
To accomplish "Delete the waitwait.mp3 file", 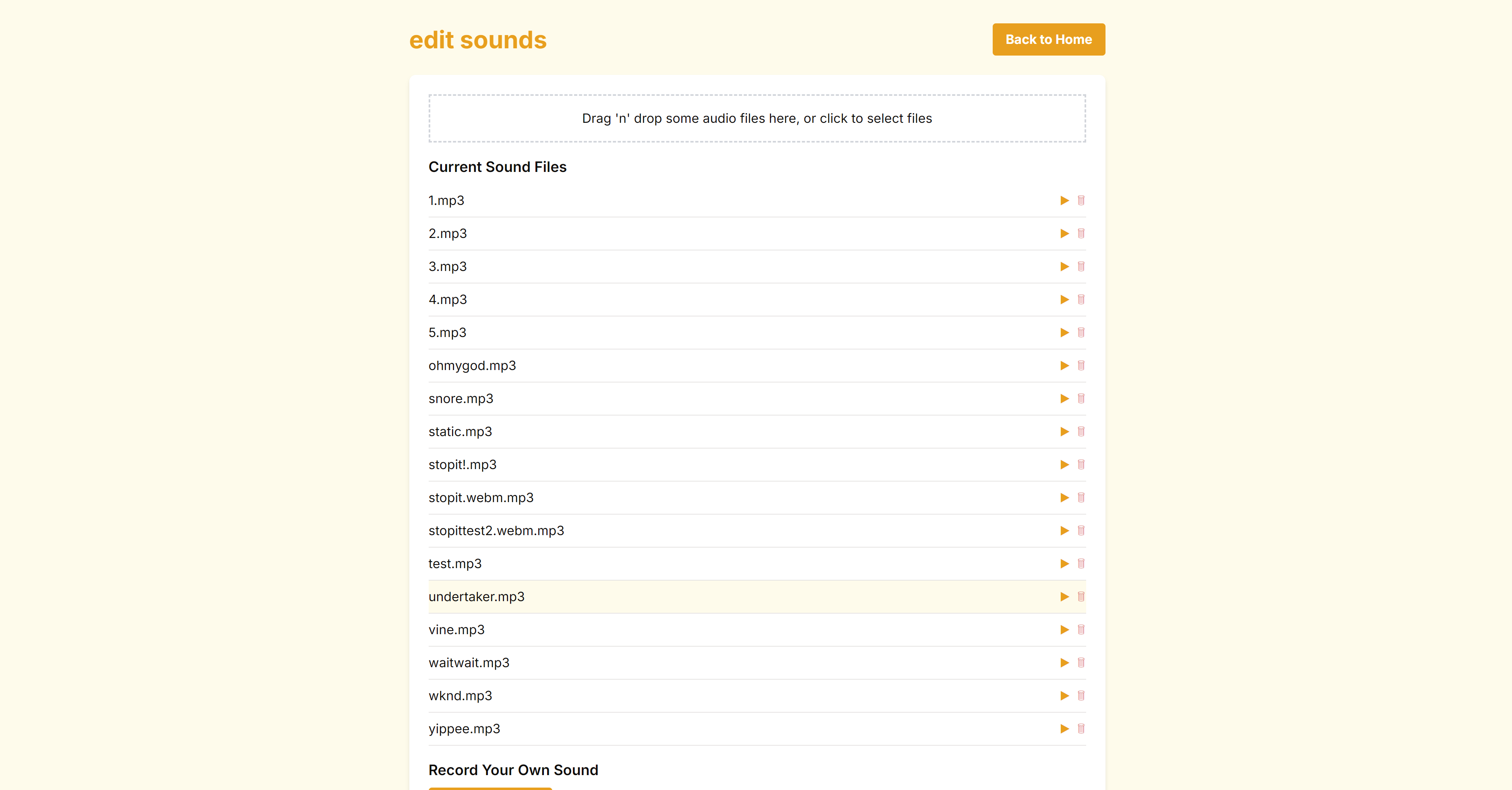I will (x=1081, y=663).
